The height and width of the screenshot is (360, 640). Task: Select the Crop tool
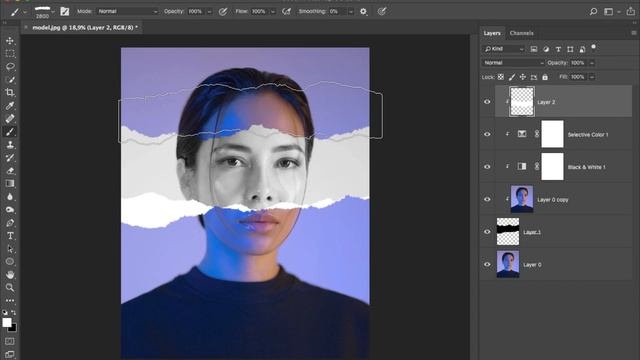coord(10,93)
